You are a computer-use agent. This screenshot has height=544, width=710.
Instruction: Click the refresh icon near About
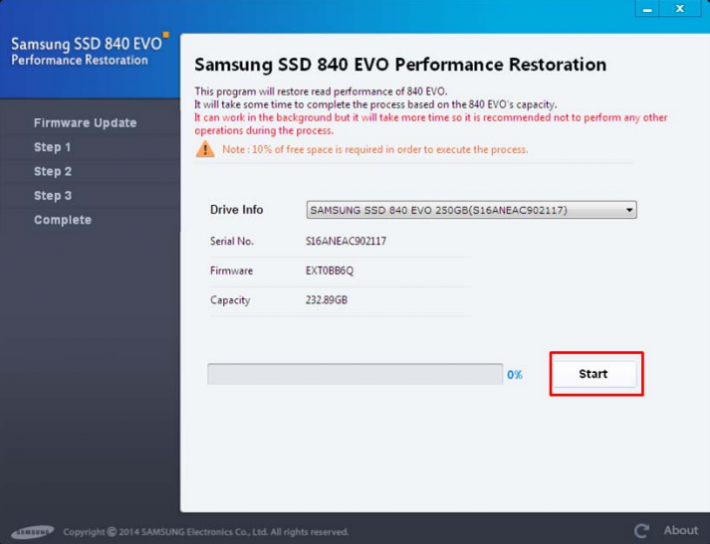(x=641, y=530)
